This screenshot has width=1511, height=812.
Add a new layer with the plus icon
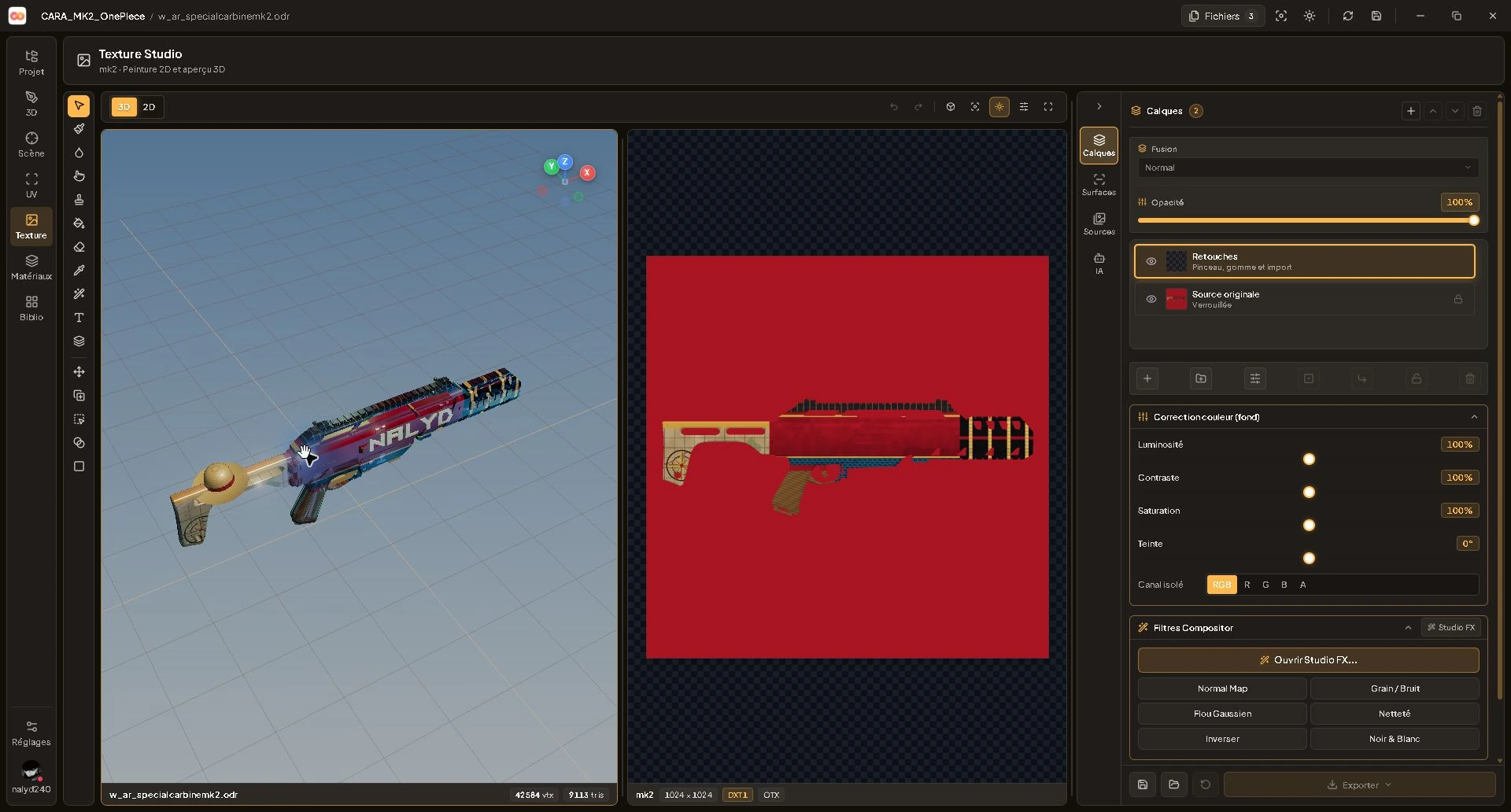[x=1411, y=111]
